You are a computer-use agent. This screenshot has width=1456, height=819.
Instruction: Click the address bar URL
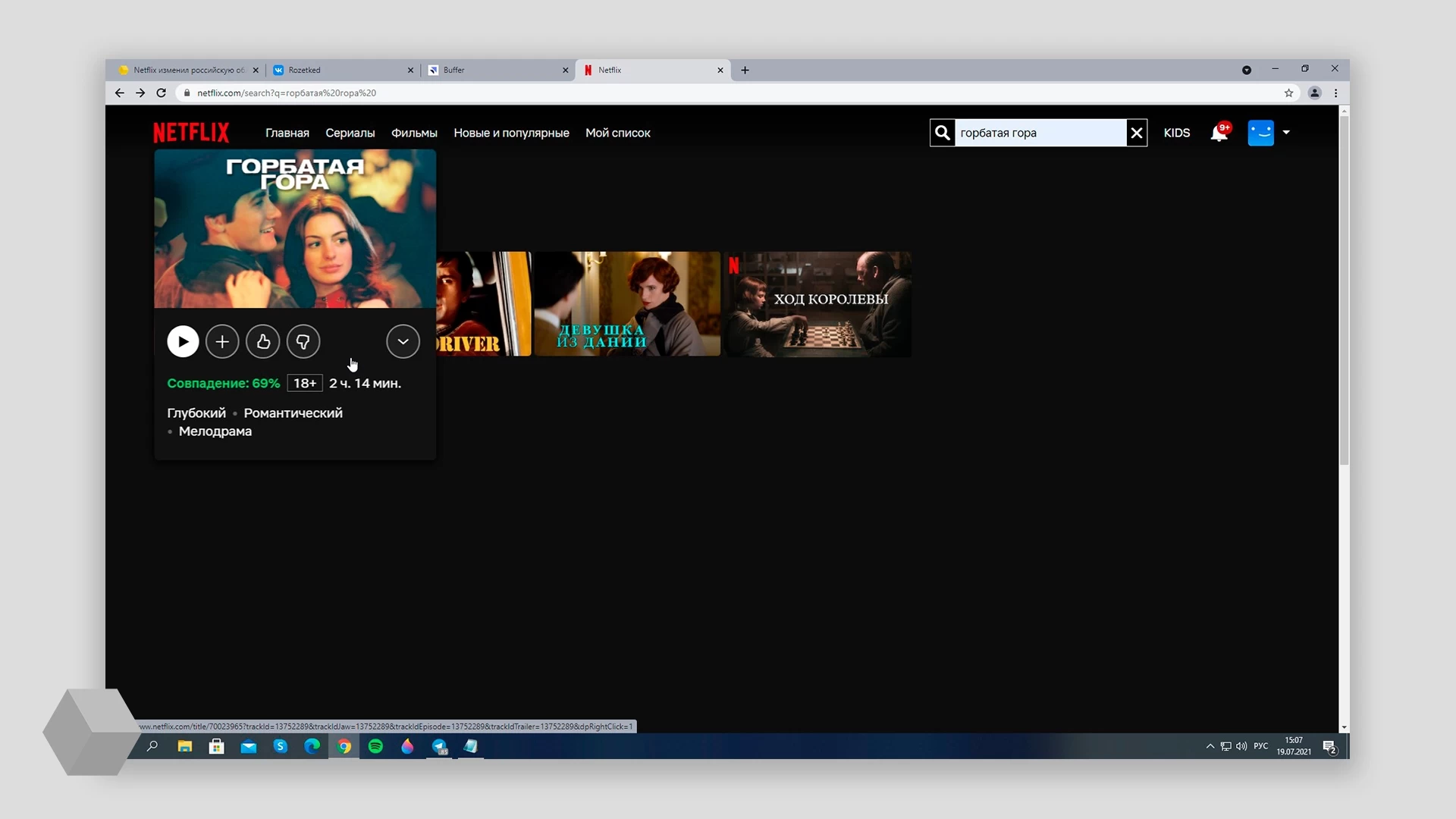[287, 93]
